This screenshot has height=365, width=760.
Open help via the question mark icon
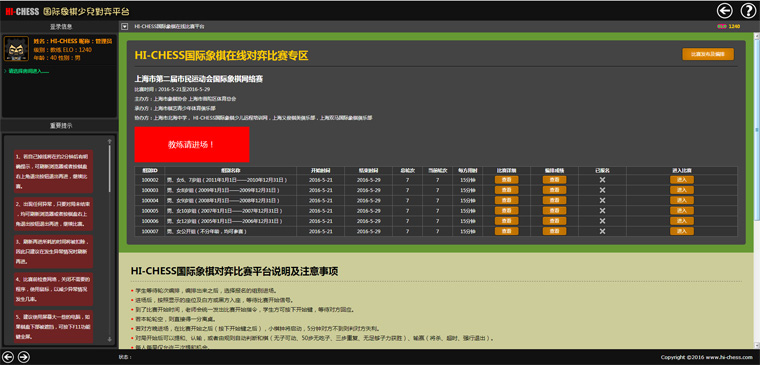pos(748,10)
